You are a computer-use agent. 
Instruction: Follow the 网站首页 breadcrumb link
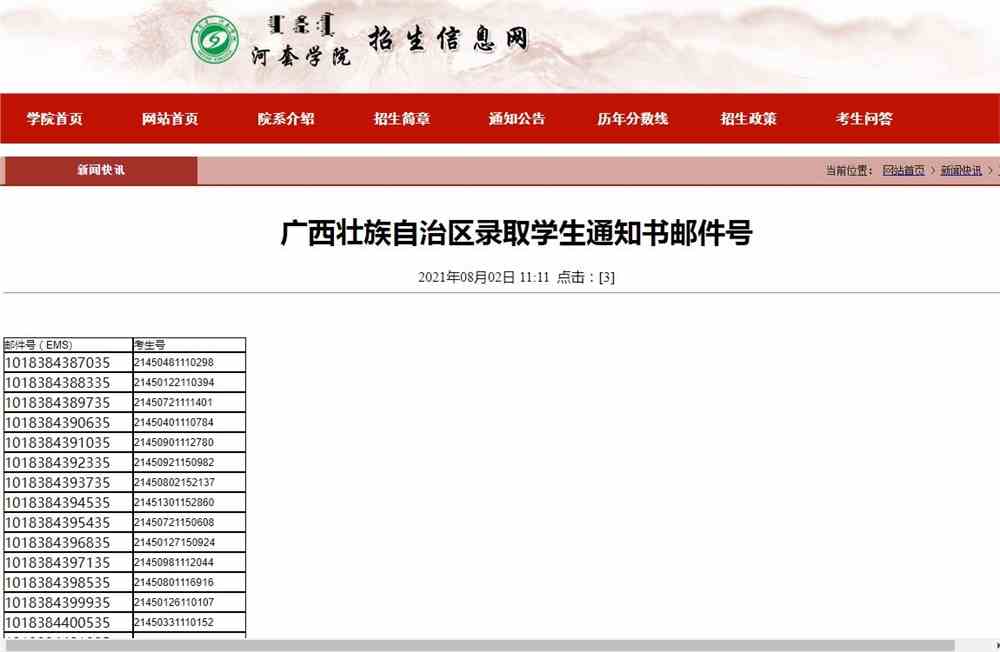point(904,170)
